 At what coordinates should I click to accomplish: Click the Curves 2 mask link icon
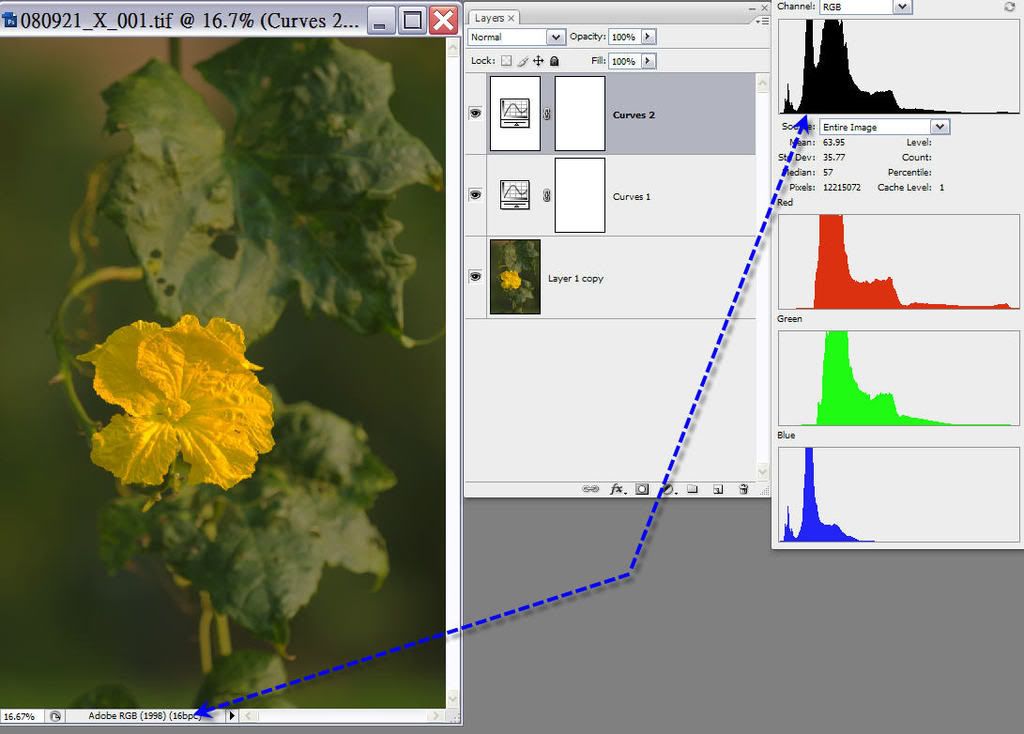tap(547, 114)
